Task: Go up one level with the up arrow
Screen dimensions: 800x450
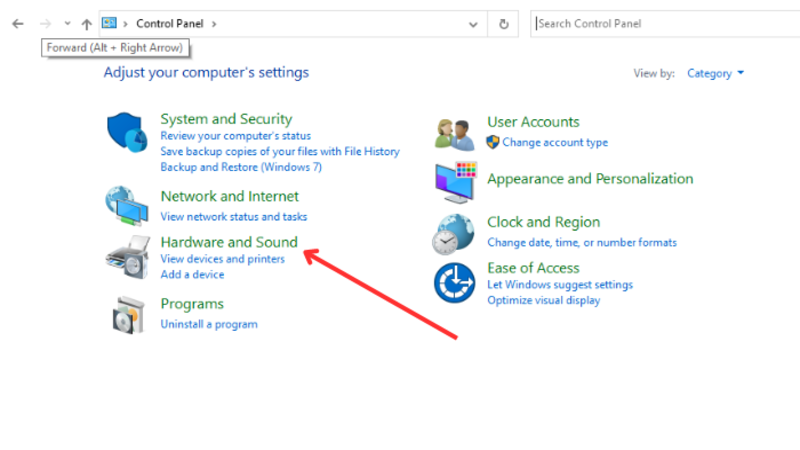Action: click(86, 24)
